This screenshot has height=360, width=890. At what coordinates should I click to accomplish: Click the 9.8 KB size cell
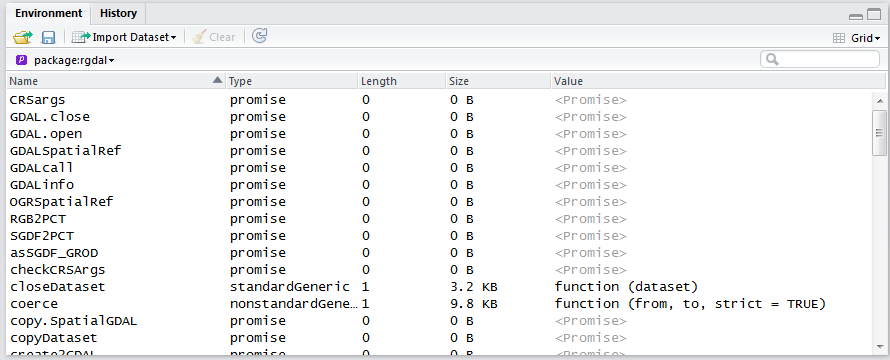click(473, 304)
